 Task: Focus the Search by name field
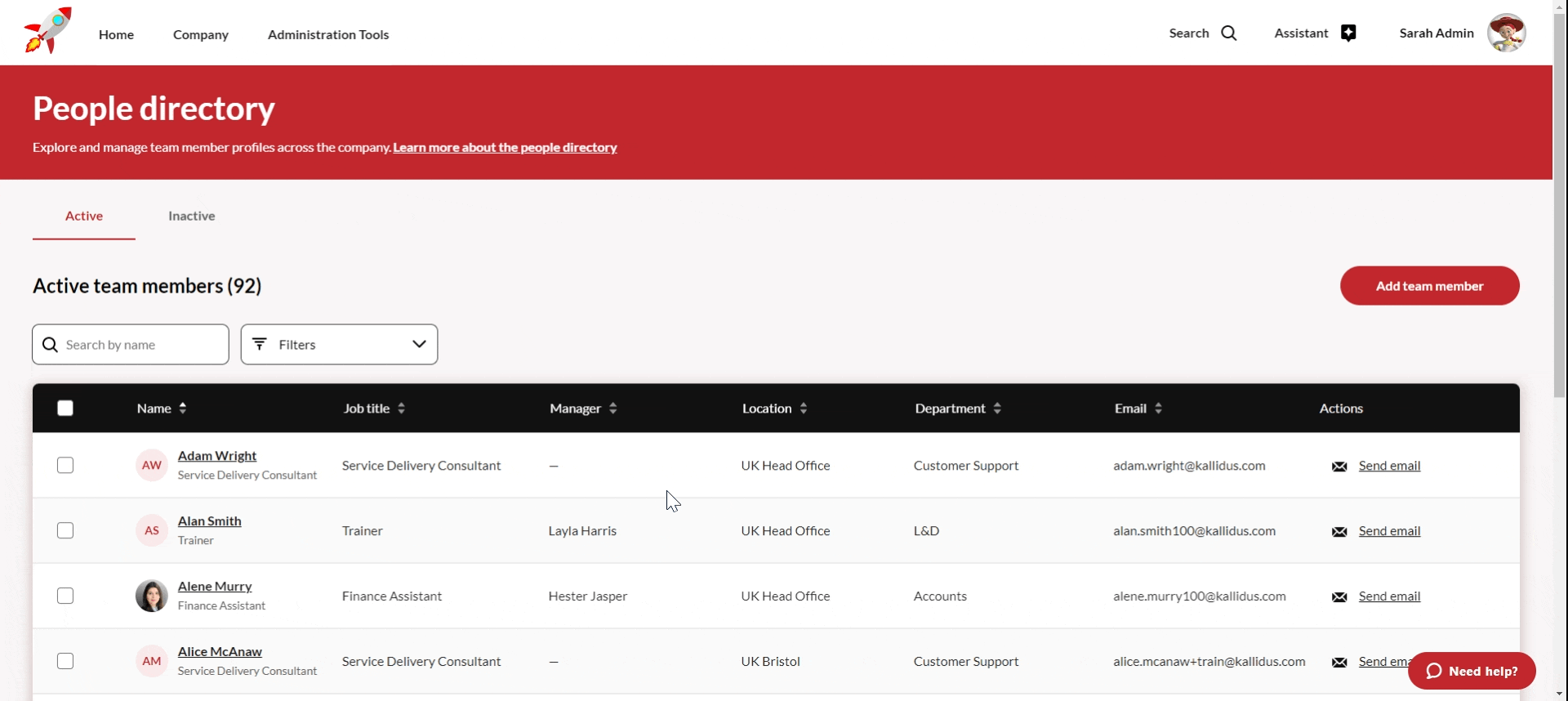pyautogui.click(x=139, y=345)
